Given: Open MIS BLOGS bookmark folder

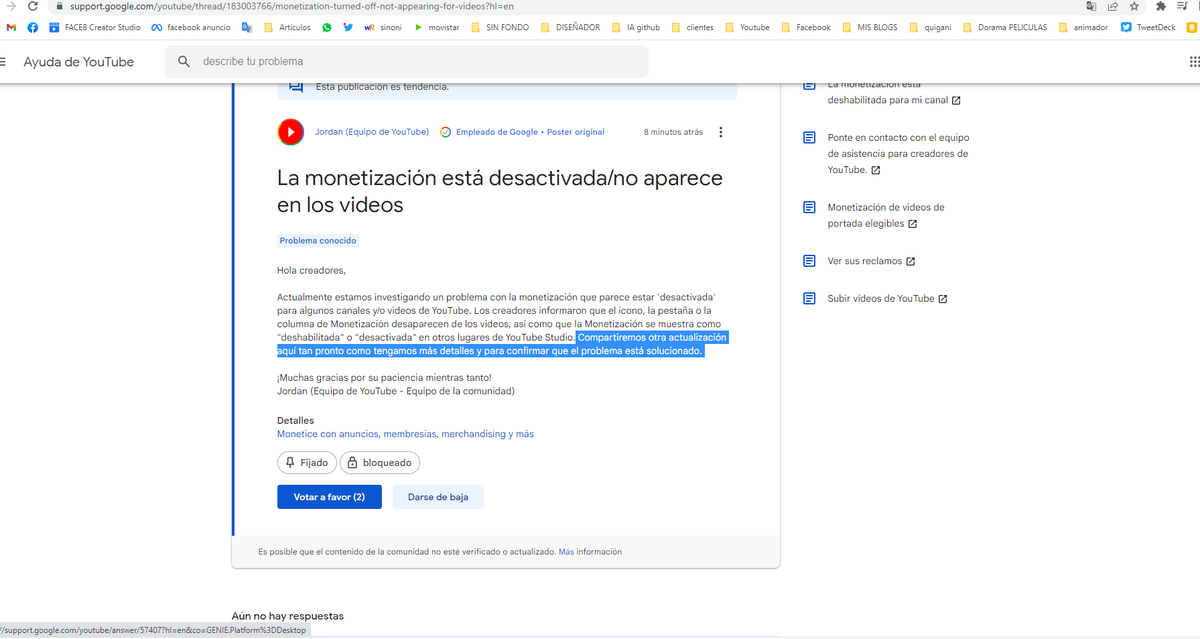Looking at the screenshot, I should 869,27.
